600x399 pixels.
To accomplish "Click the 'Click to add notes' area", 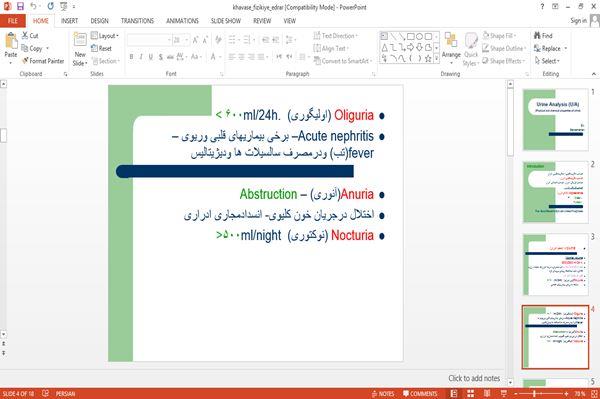I will click(474, 378).
